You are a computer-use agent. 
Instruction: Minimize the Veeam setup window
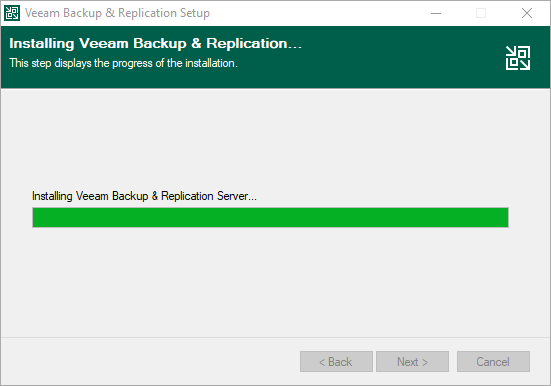(x=436, y=13)
